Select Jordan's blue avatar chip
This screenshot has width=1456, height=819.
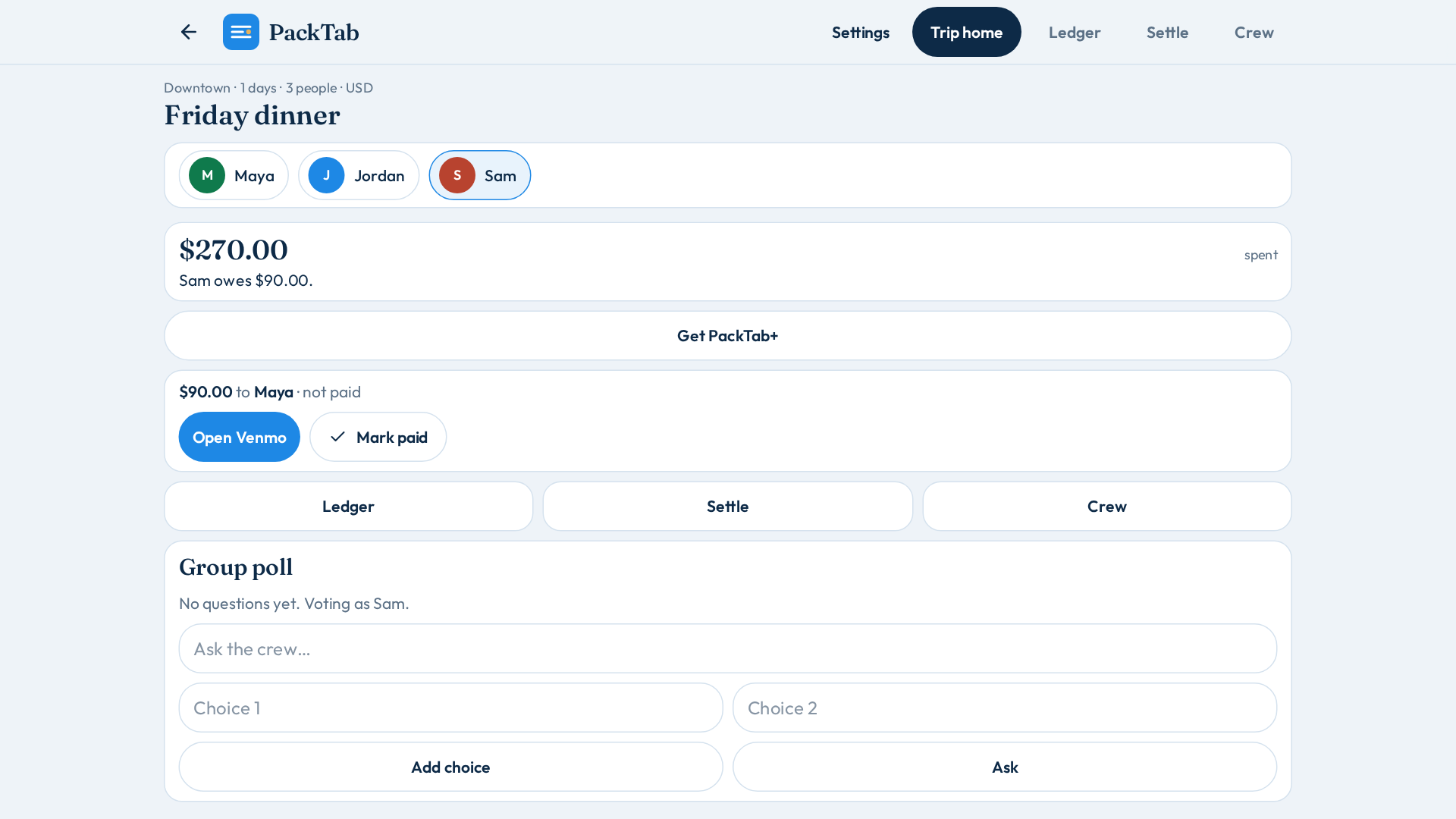[359, 175]
